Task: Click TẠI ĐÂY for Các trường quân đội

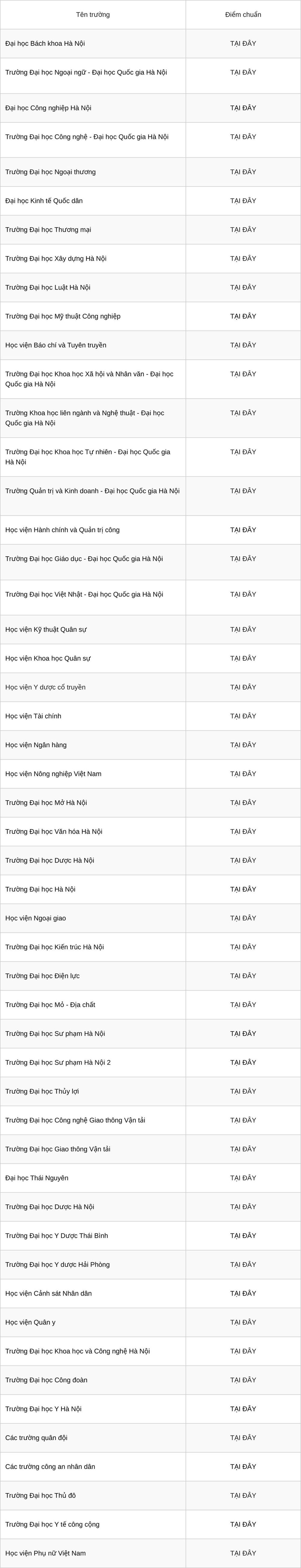Action: tap(243, 1438)
